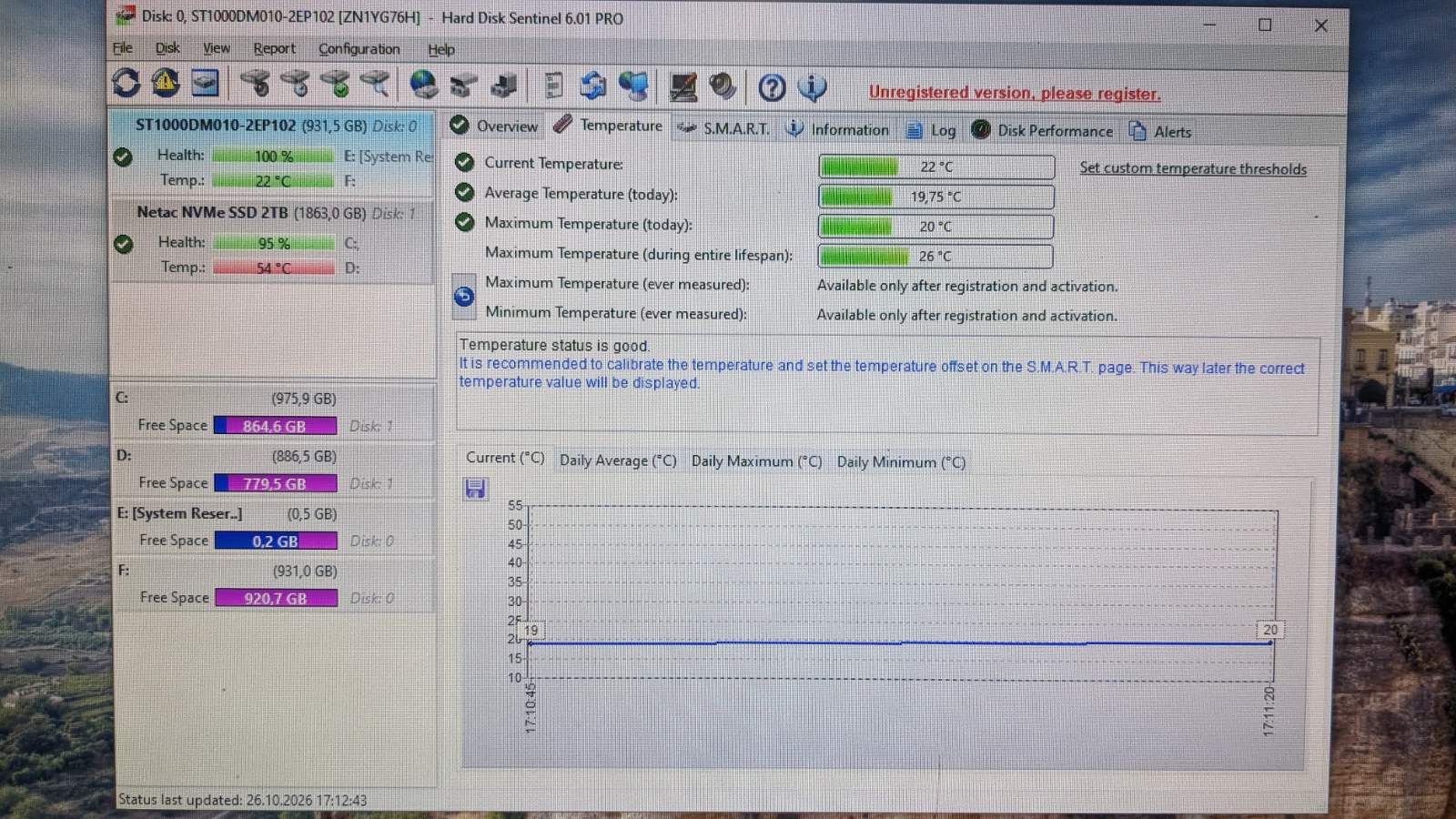Viewport: 1456px width, 819px height.
Task: Click the blue reset arrow icon beside ever measured rows
Action: click(x=464, y=297)
